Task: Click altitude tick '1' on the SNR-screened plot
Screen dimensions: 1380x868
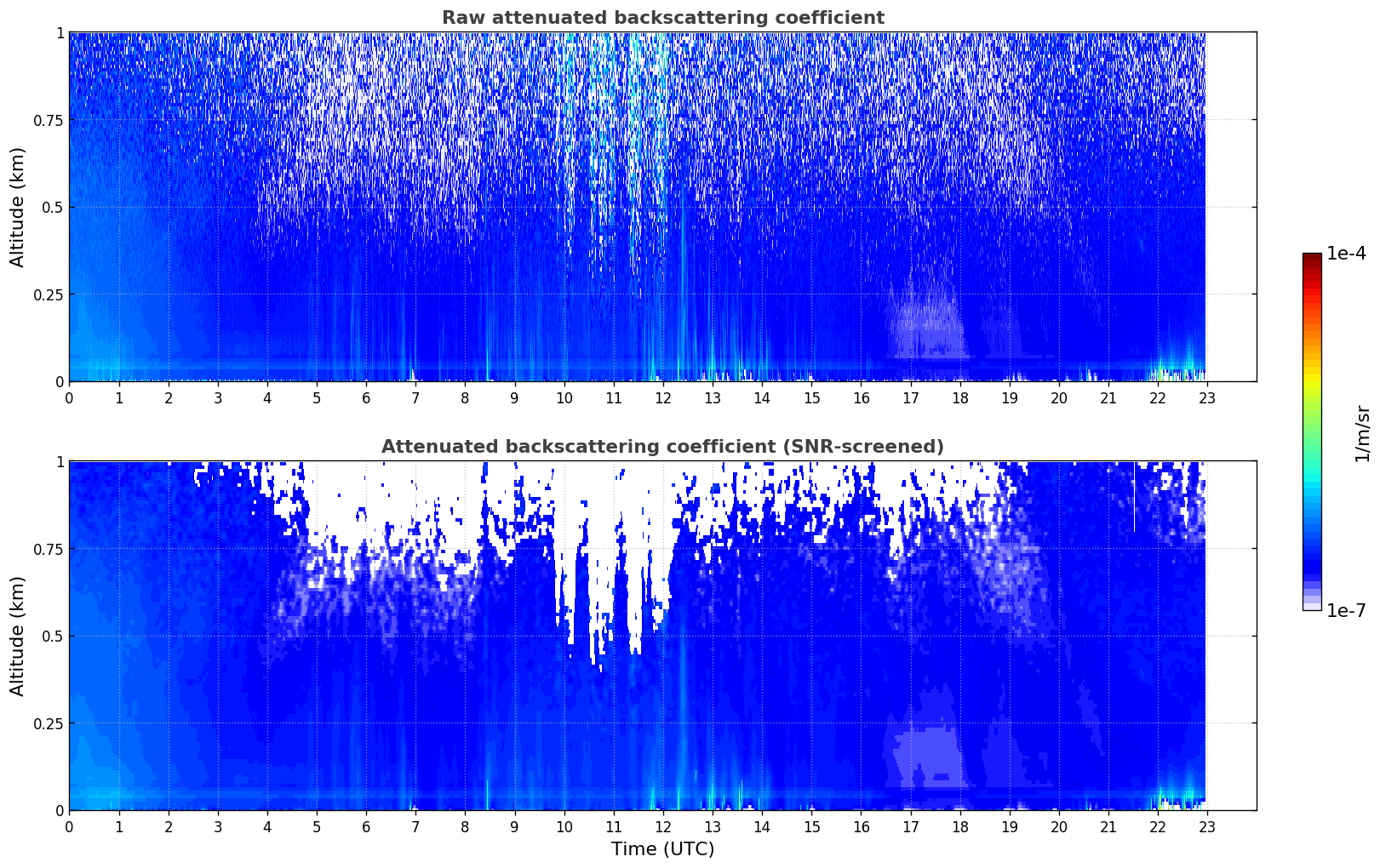Action: (x=60, y=462)
